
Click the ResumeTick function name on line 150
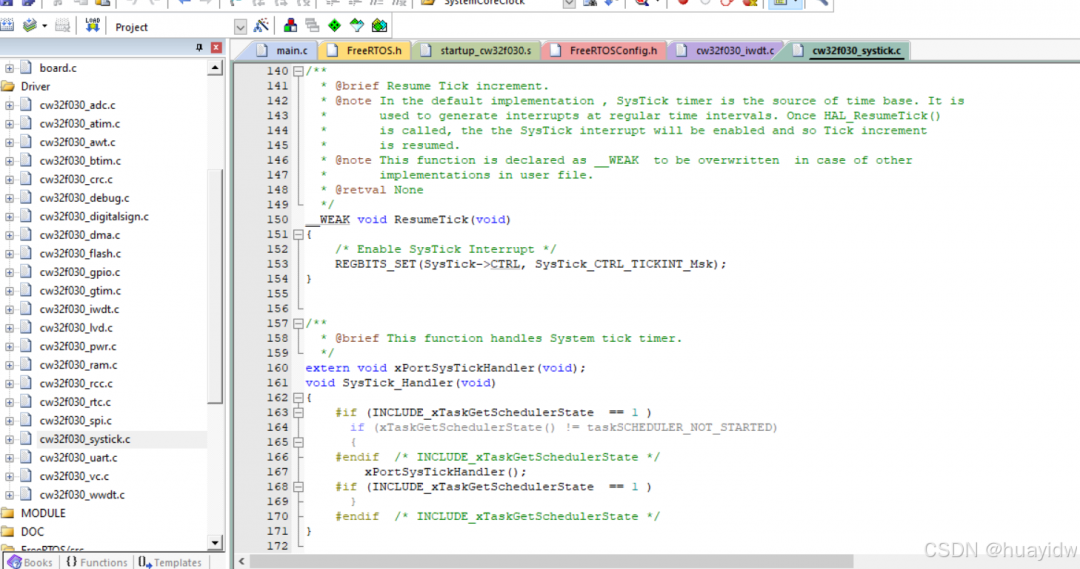pos(431,220)
